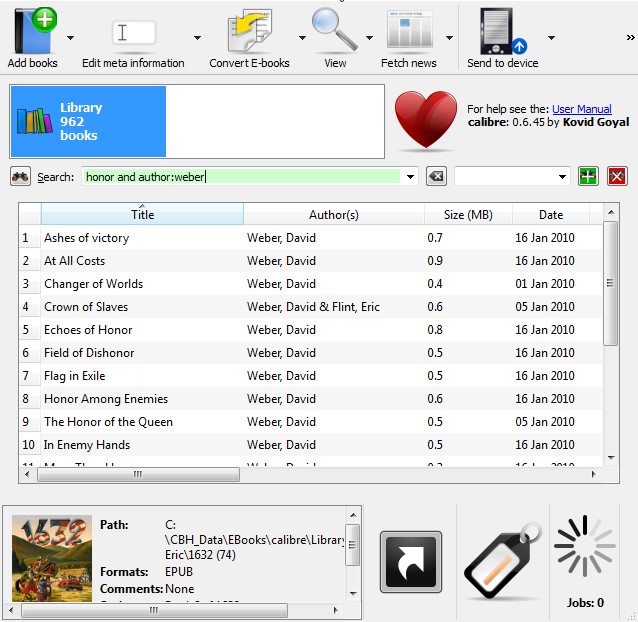Screen dimensions: 638x622
Task: Select the book 'Field of Dishonor'
Action: pos(89,353)
